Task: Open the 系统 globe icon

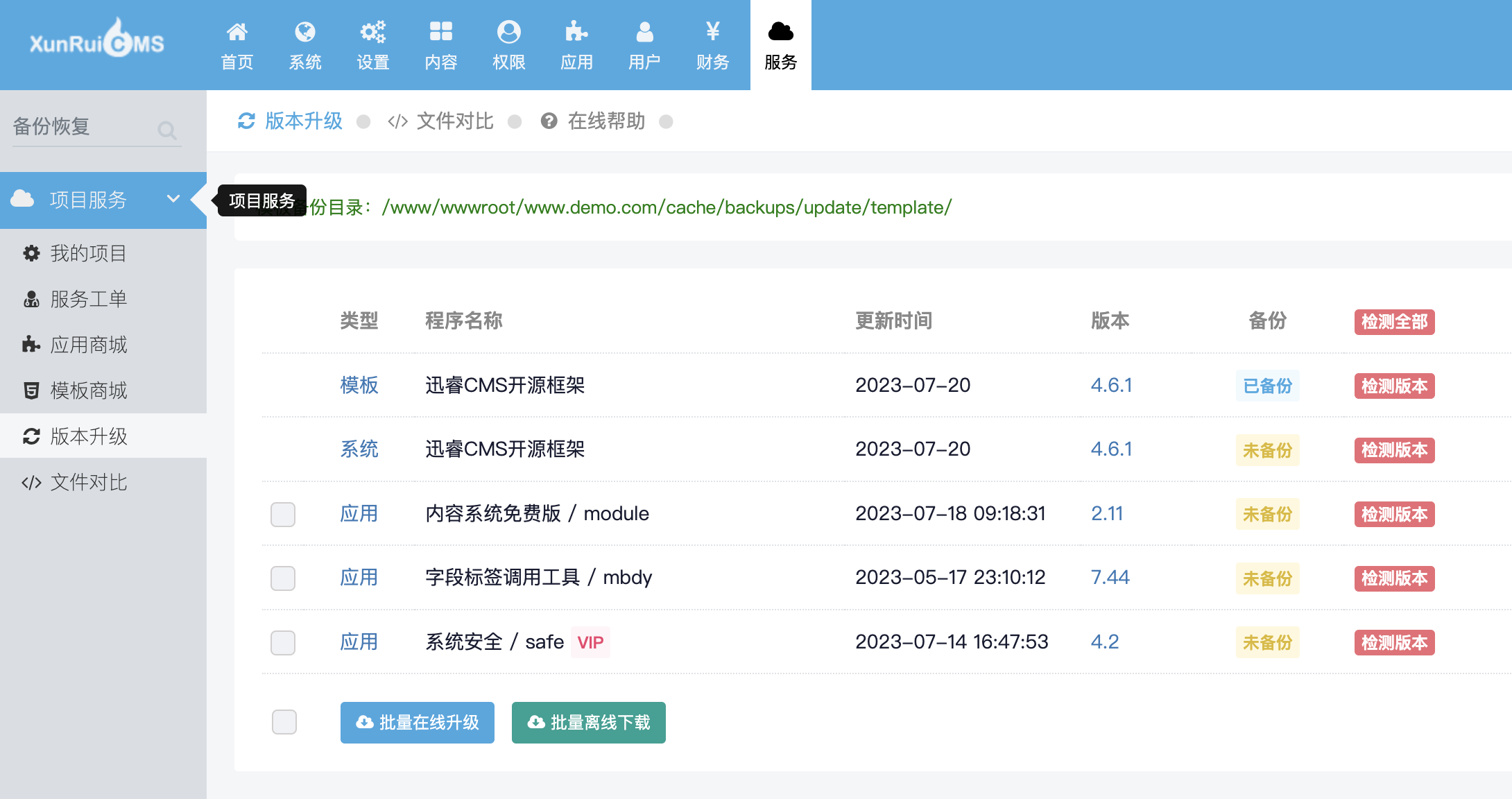Action: tap(305, 32)
